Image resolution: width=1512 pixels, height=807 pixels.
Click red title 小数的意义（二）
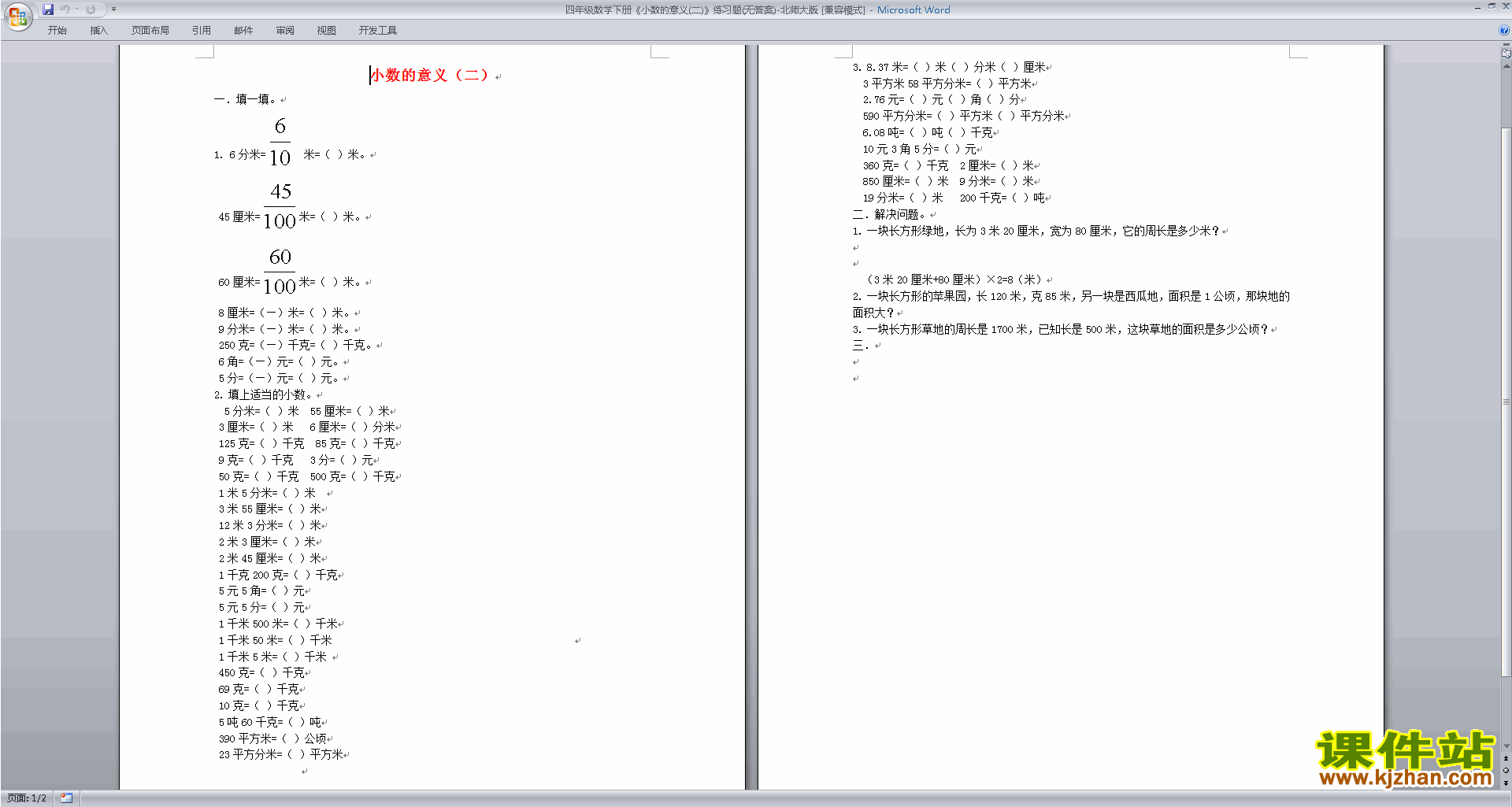click(430, 76)
